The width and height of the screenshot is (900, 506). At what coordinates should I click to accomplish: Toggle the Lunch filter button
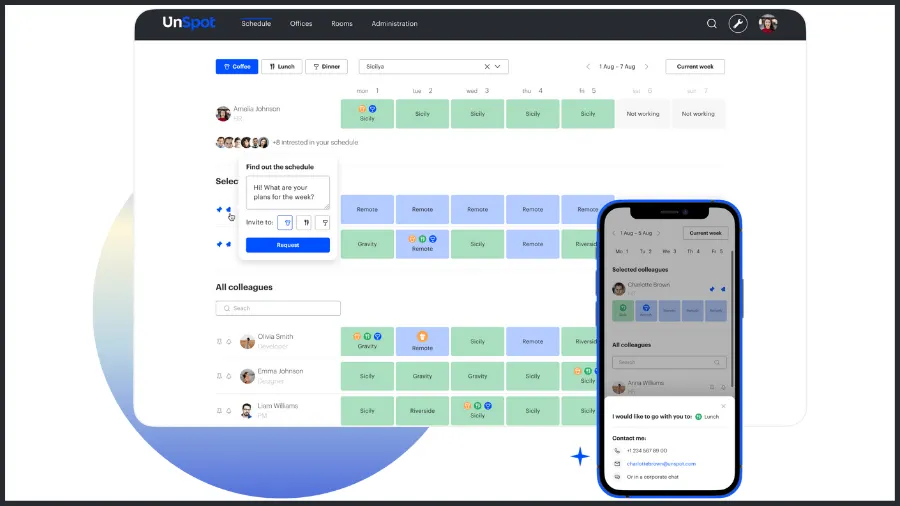tap(282, 67)
